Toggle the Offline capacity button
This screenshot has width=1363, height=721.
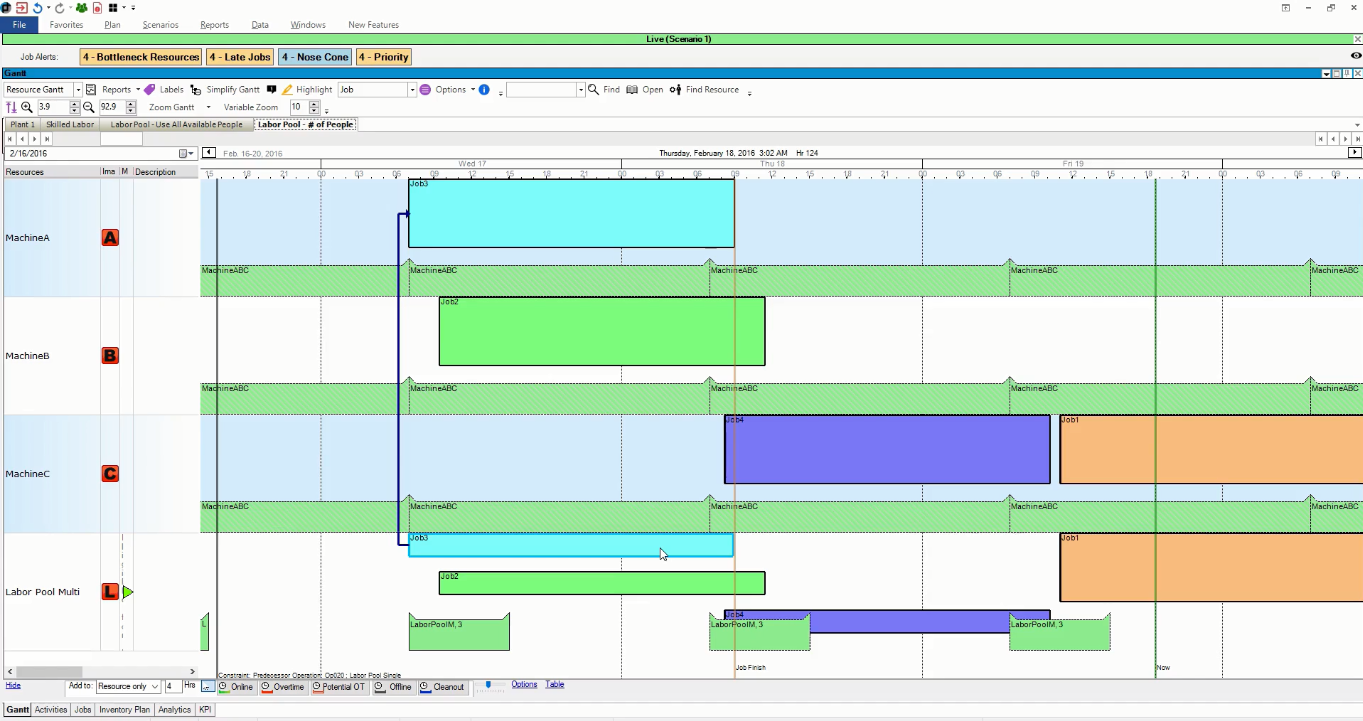click(x=393, y=687)
